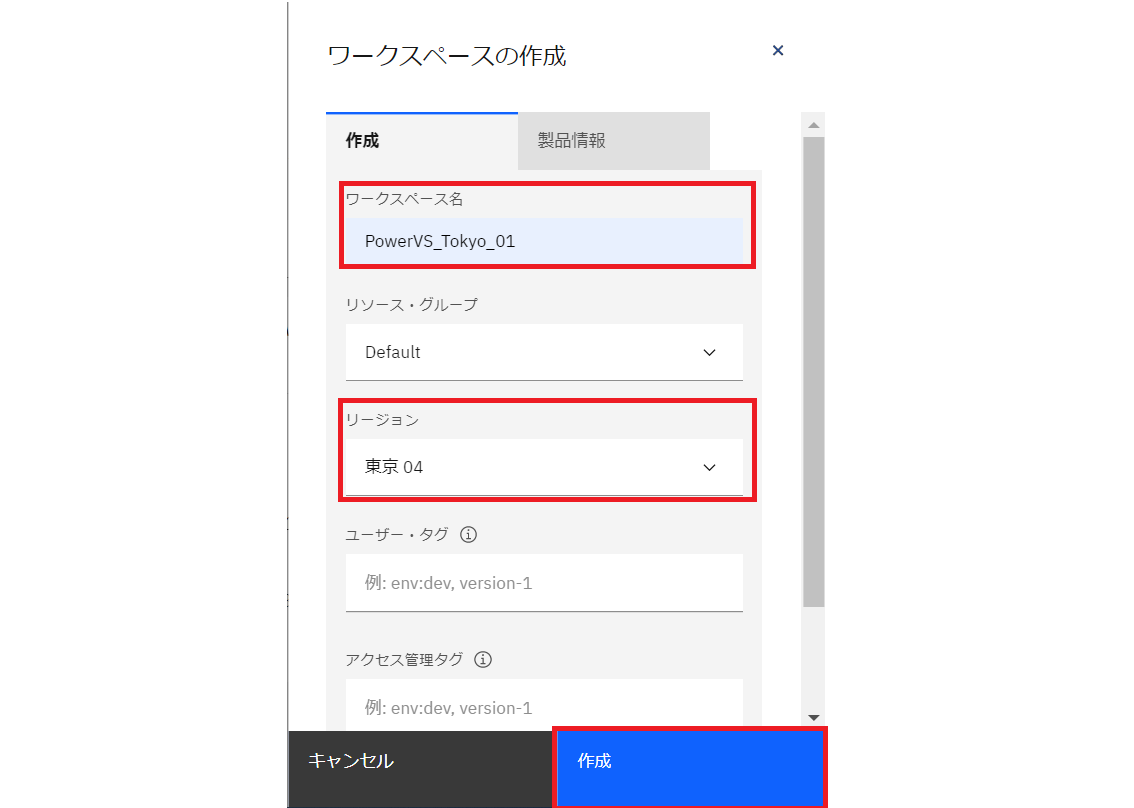Viewport: 1134px width, 808px height.
Task: Click the ワークスペース名 field containing PowerVS_Tokyo_01
Action: click(x=544, y=241)
